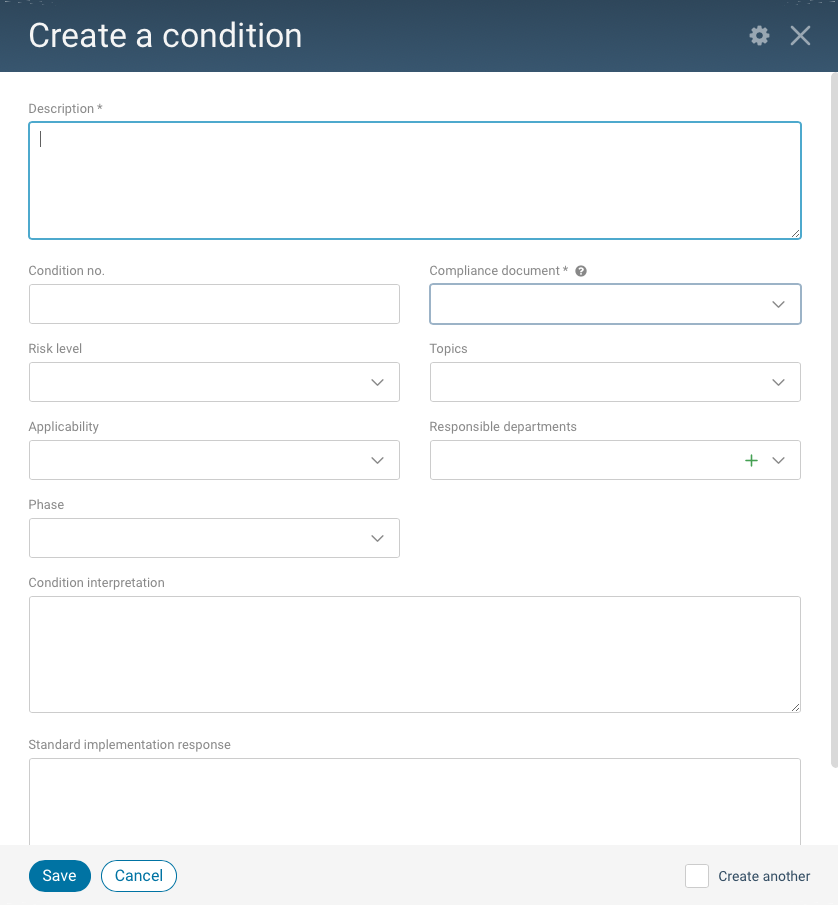Click inside the Description text area
Image resolution: width=838 pixels, height=905 pixels.
(415, 178)
